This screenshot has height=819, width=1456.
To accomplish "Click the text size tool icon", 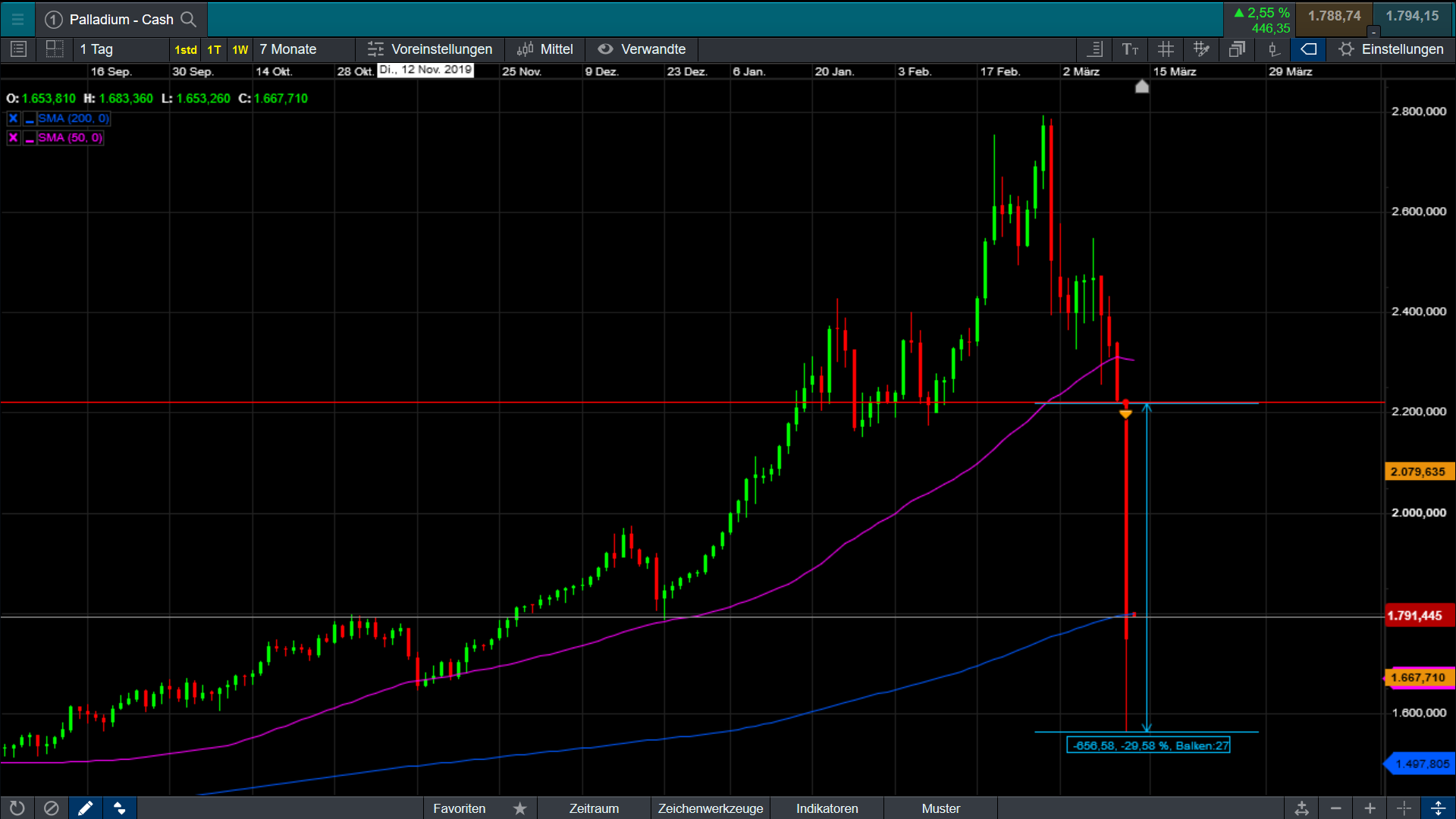I will 1130,49.
